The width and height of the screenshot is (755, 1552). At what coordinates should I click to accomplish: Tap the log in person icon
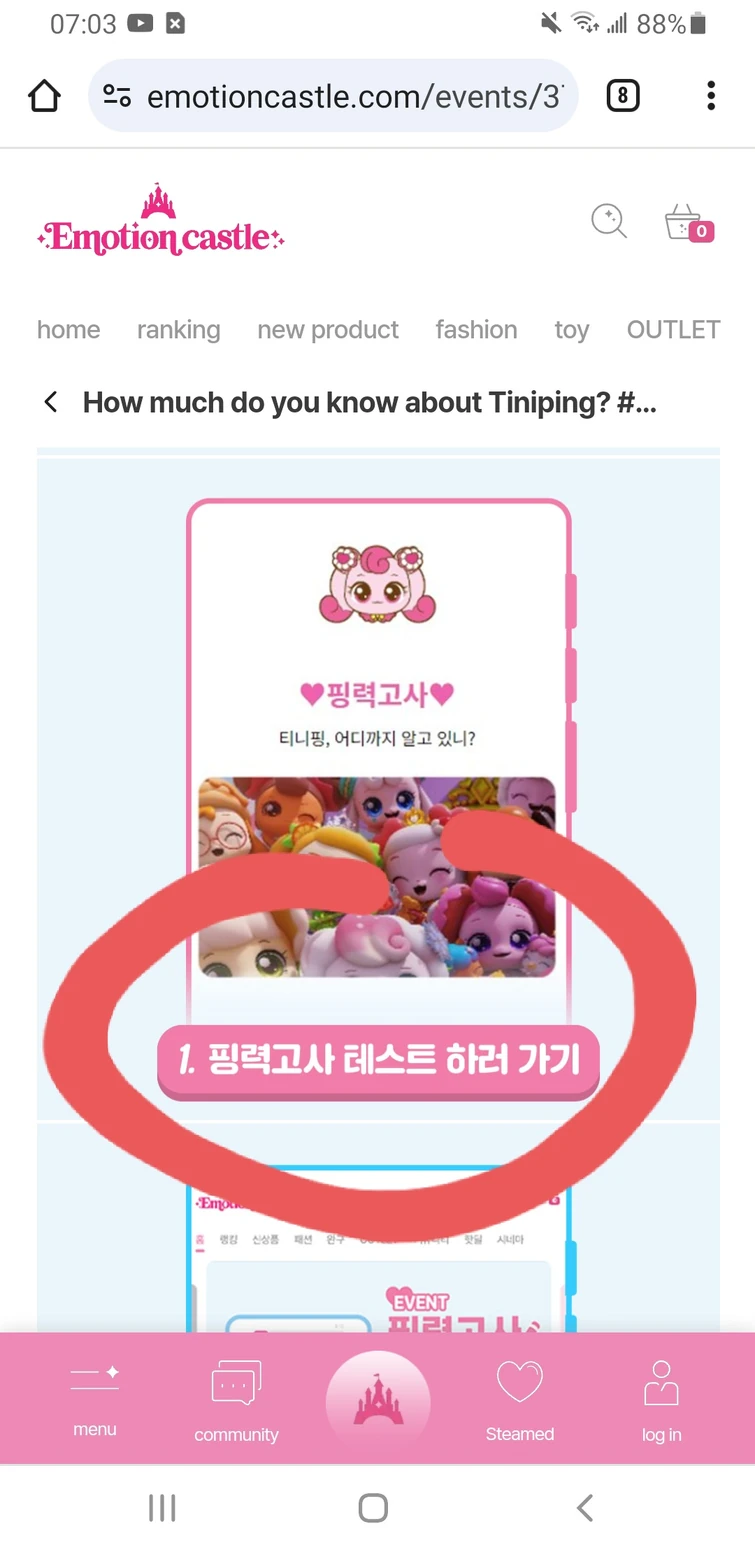[661, 1400]
